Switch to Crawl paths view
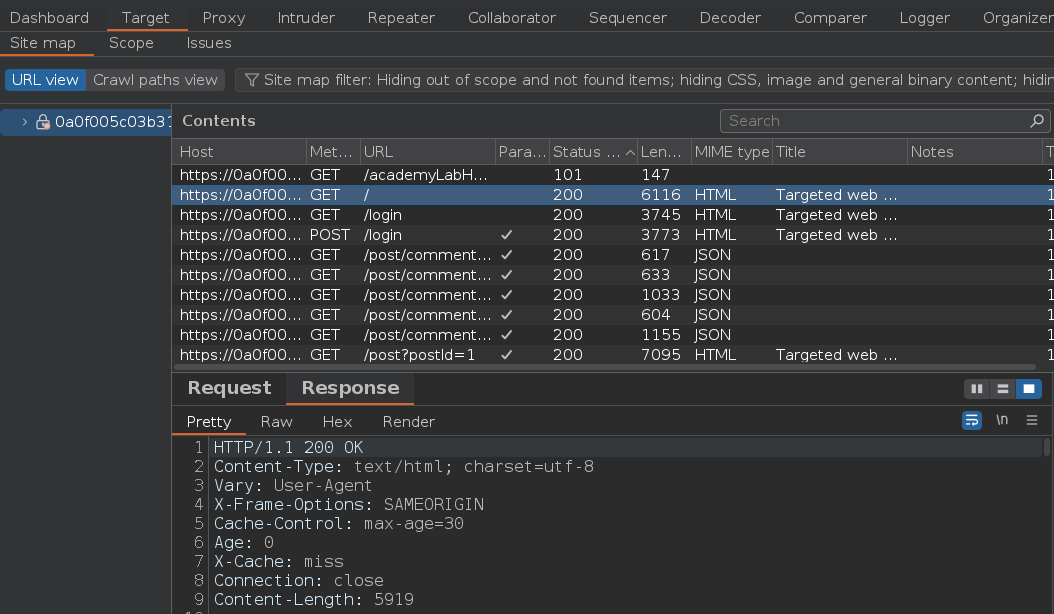 pyautogui.click(x=155, y=80)
